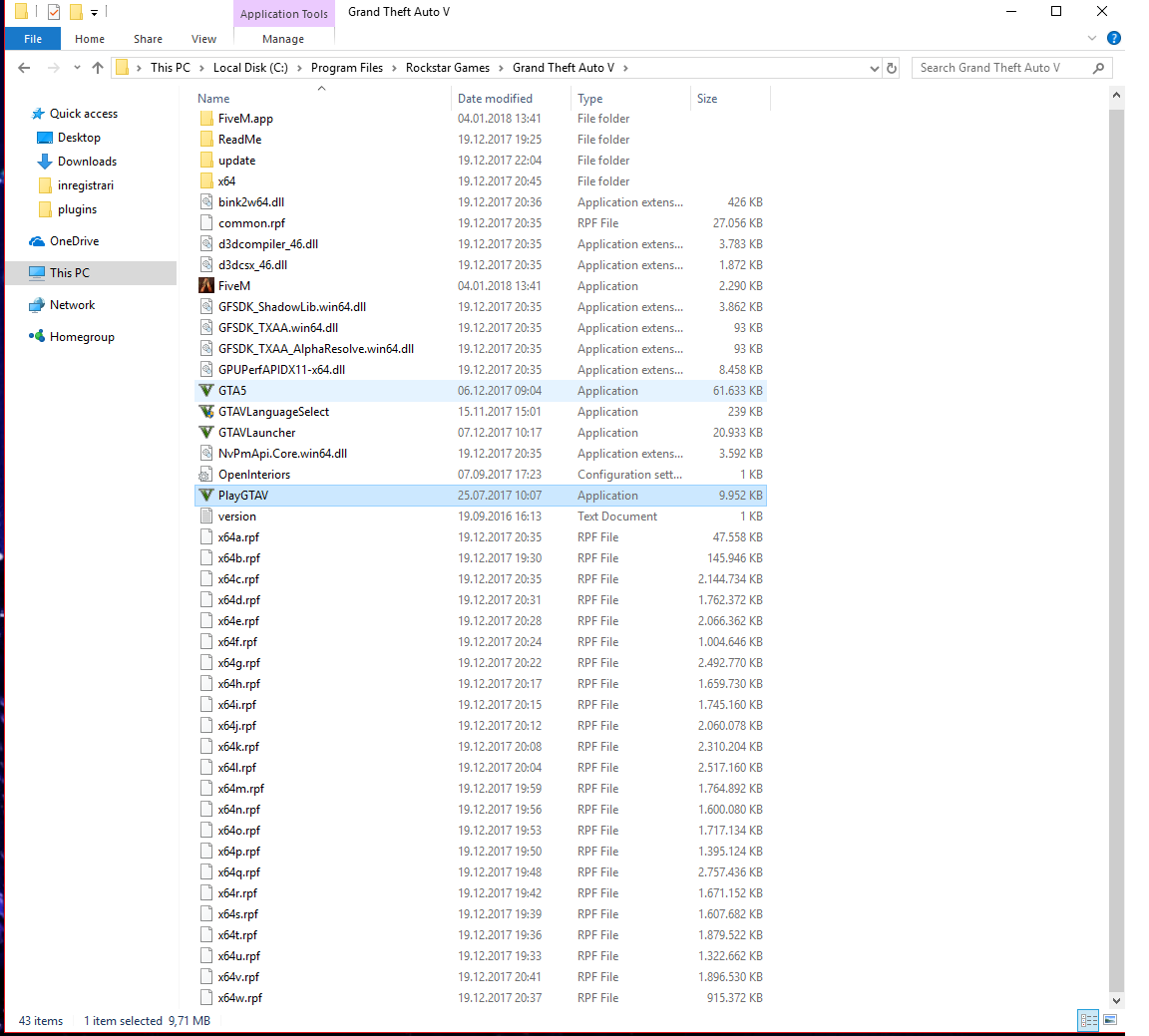Viewport: 1149px width, 1036px height.
Task: Click the FiveM application icon
Action: 205,286
